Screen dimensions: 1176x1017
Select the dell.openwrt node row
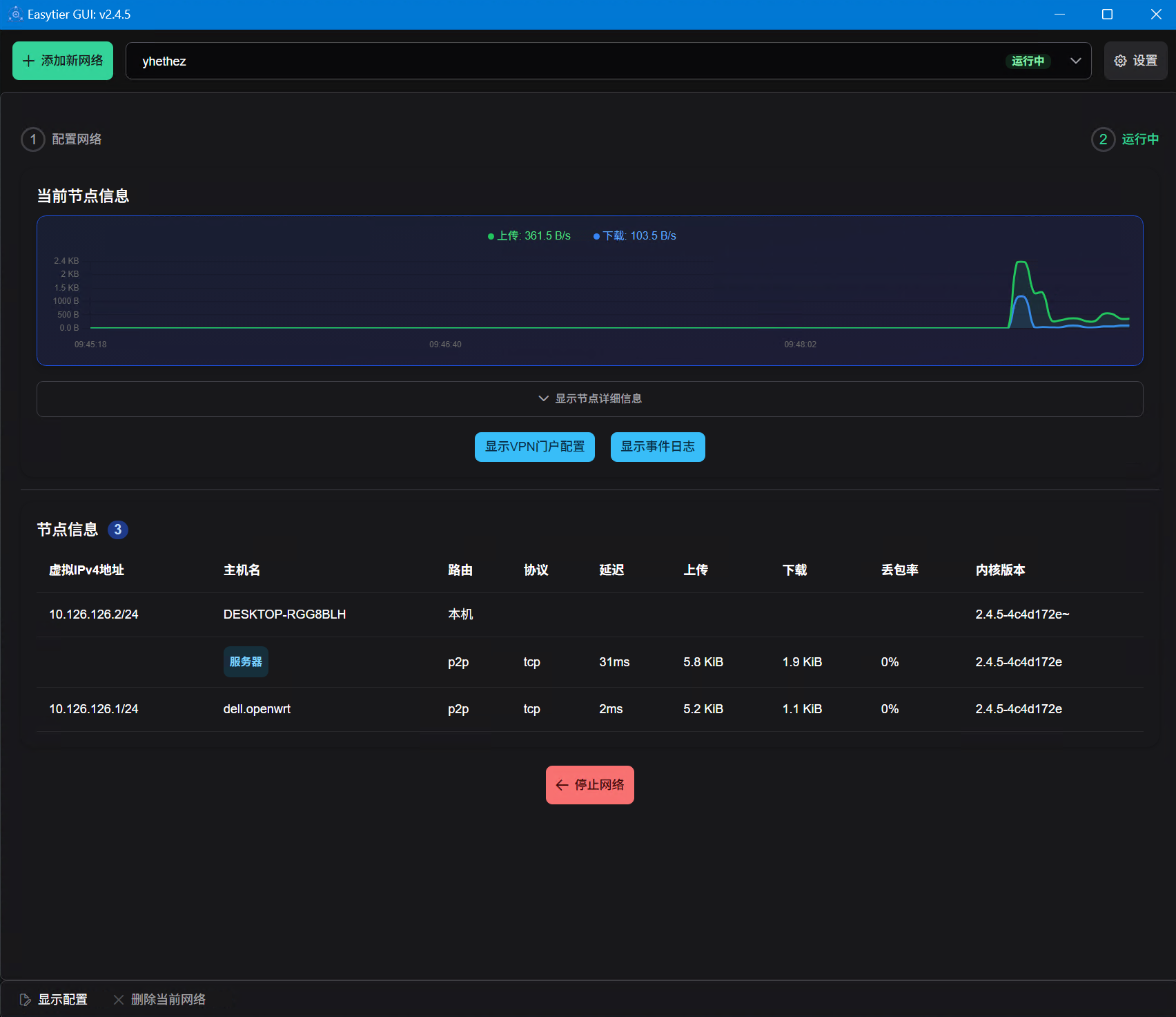(x=257, y=709)
